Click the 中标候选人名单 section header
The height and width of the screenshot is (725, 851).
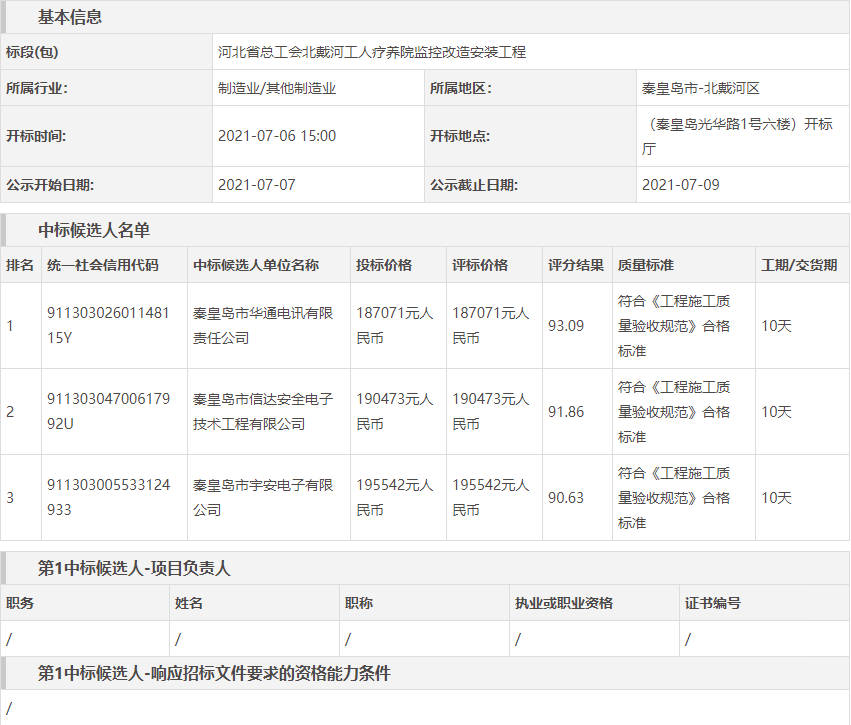pos(94,230)
